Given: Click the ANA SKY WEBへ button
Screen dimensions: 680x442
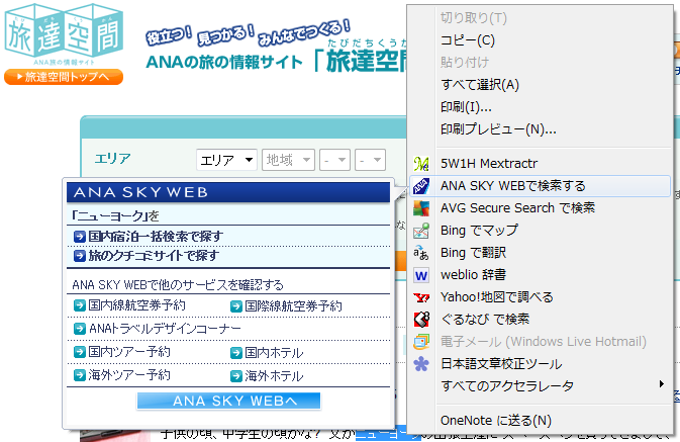Looking at the screenshot, I should (x=229, y=401).
